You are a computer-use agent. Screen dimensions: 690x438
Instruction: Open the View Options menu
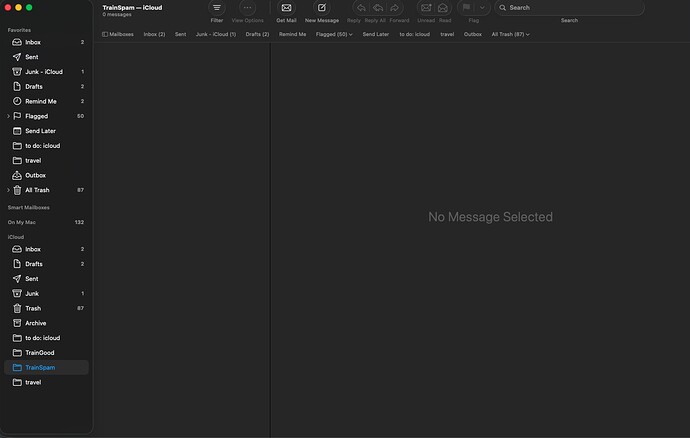point(247,8)
